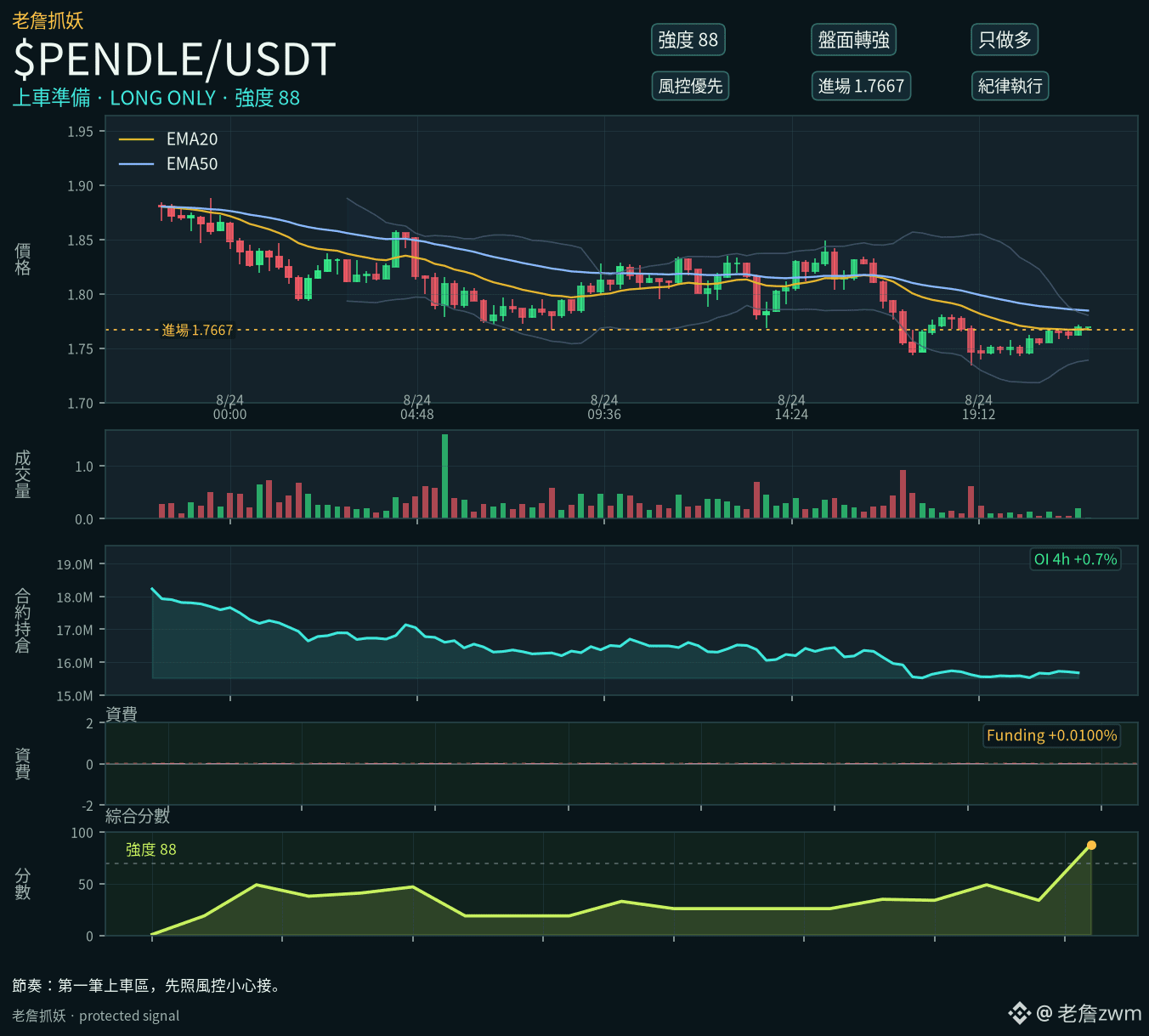The height and width of the screenshot is (1036, 1149).
Task: Click the 風控優先 badge
Action: pos(690,86)
